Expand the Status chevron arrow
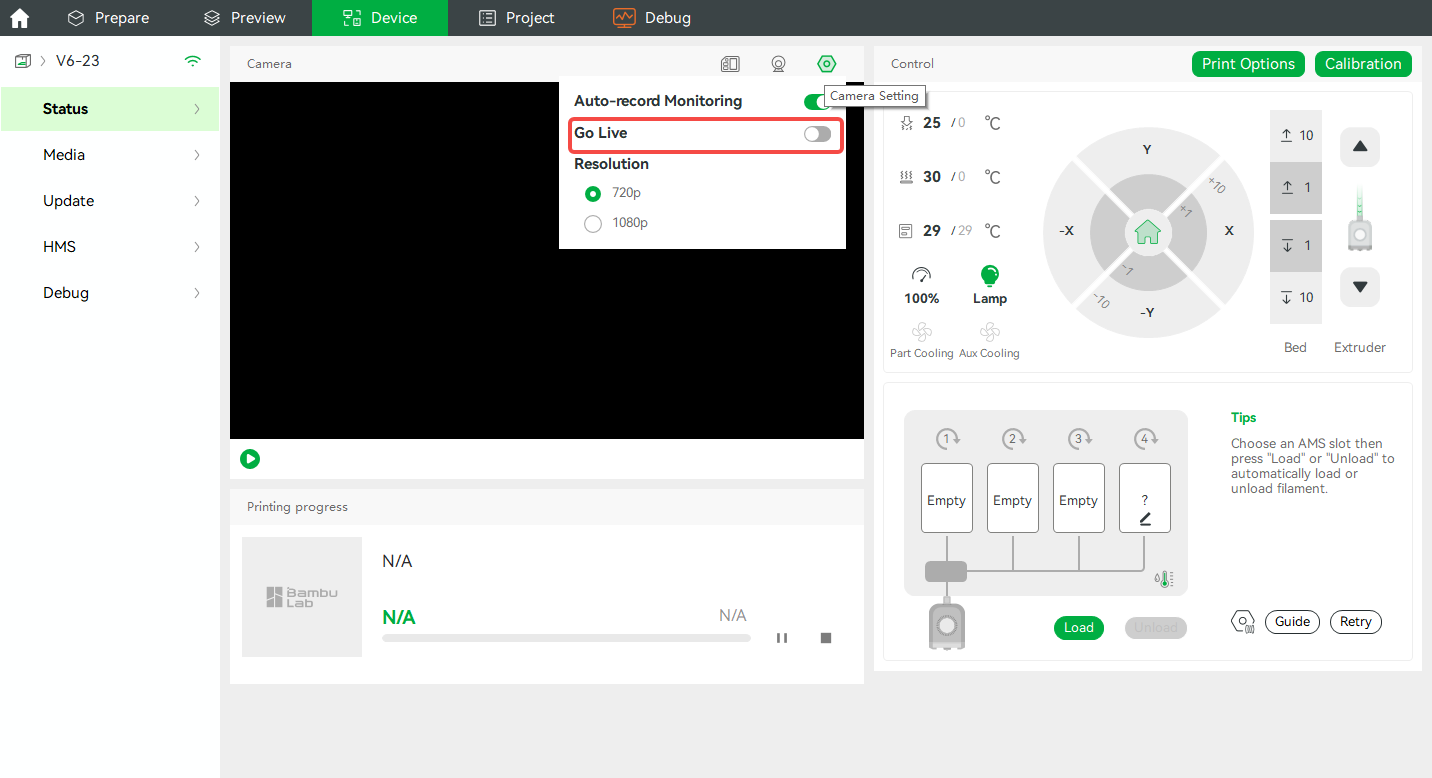Screen dimensions: 1432x778 point(197,109)
